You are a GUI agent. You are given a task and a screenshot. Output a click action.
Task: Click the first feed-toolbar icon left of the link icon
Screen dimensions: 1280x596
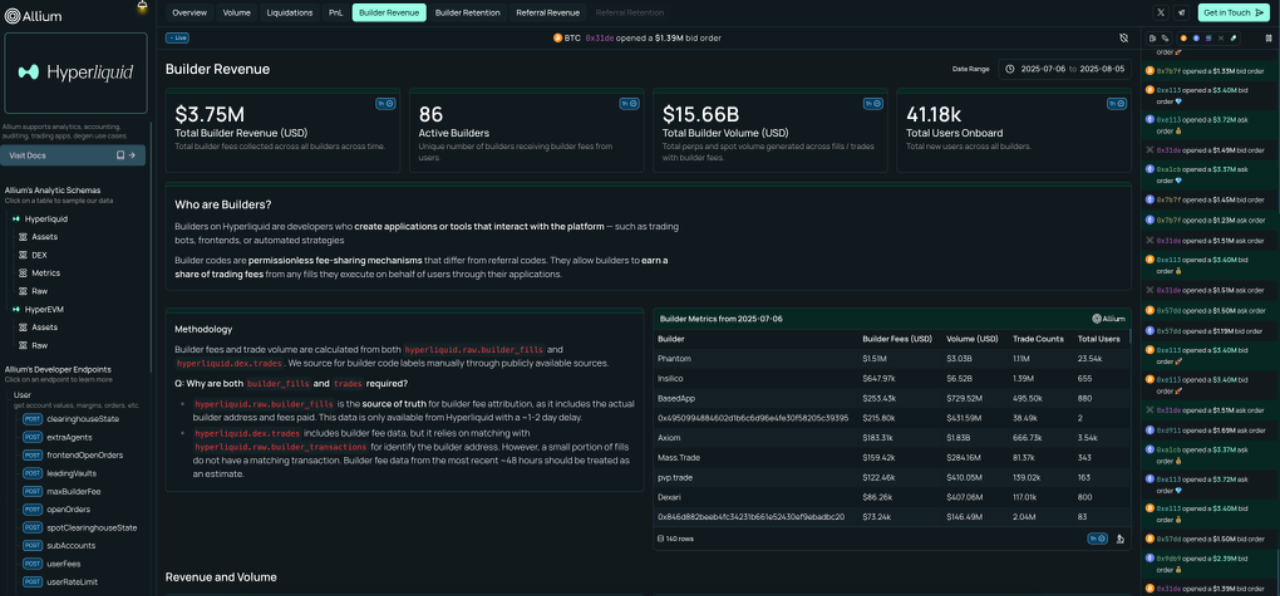point(1153,38)
